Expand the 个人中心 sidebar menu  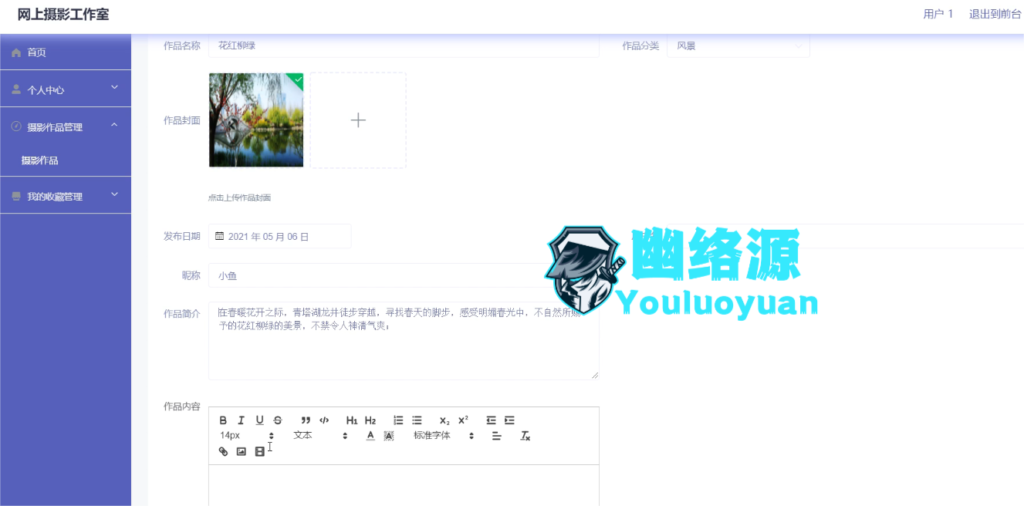[65, 89]
